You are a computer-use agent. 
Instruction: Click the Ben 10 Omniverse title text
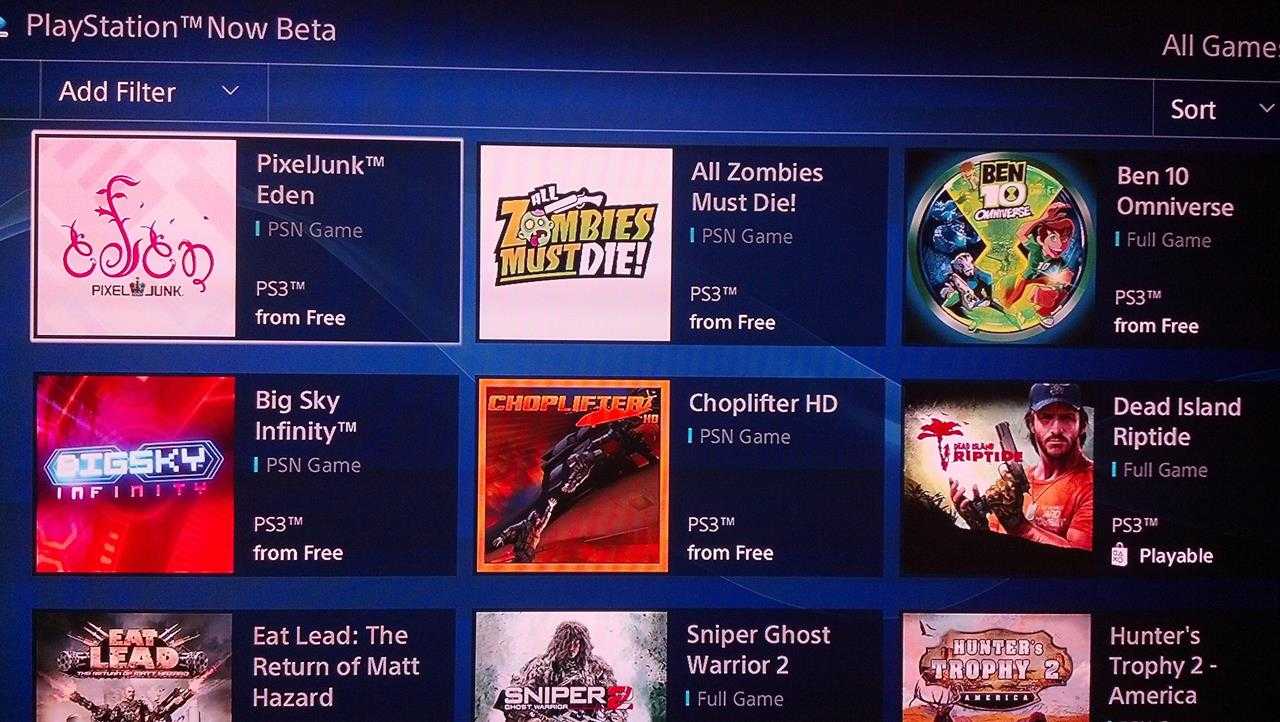pyautogui.click(x=1175, y=191)
